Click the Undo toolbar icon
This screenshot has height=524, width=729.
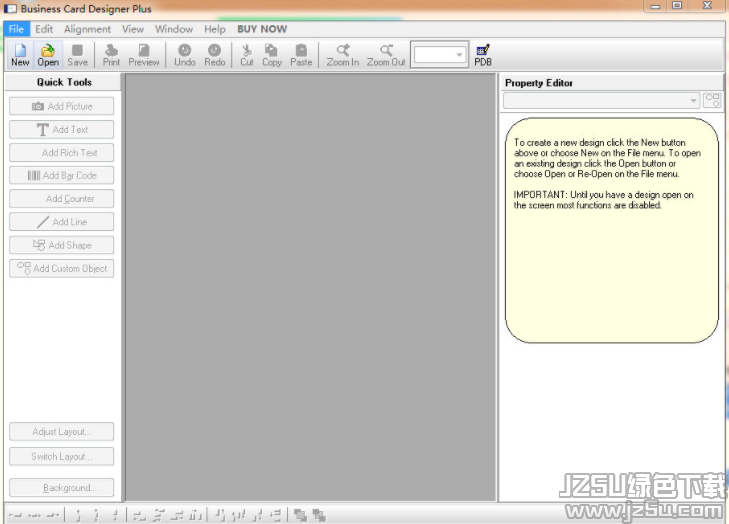pyautogui.click(x=185, y=55)
